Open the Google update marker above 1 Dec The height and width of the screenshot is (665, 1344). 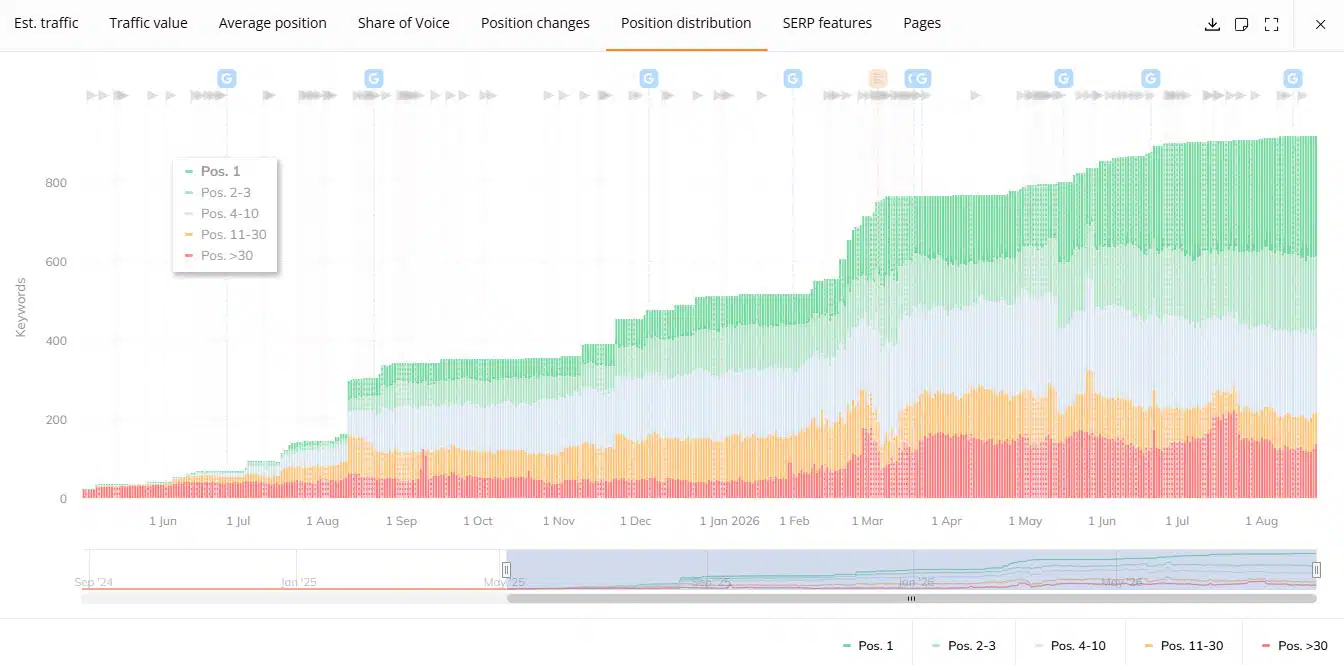pyautogui.click(x=649, y=78)
